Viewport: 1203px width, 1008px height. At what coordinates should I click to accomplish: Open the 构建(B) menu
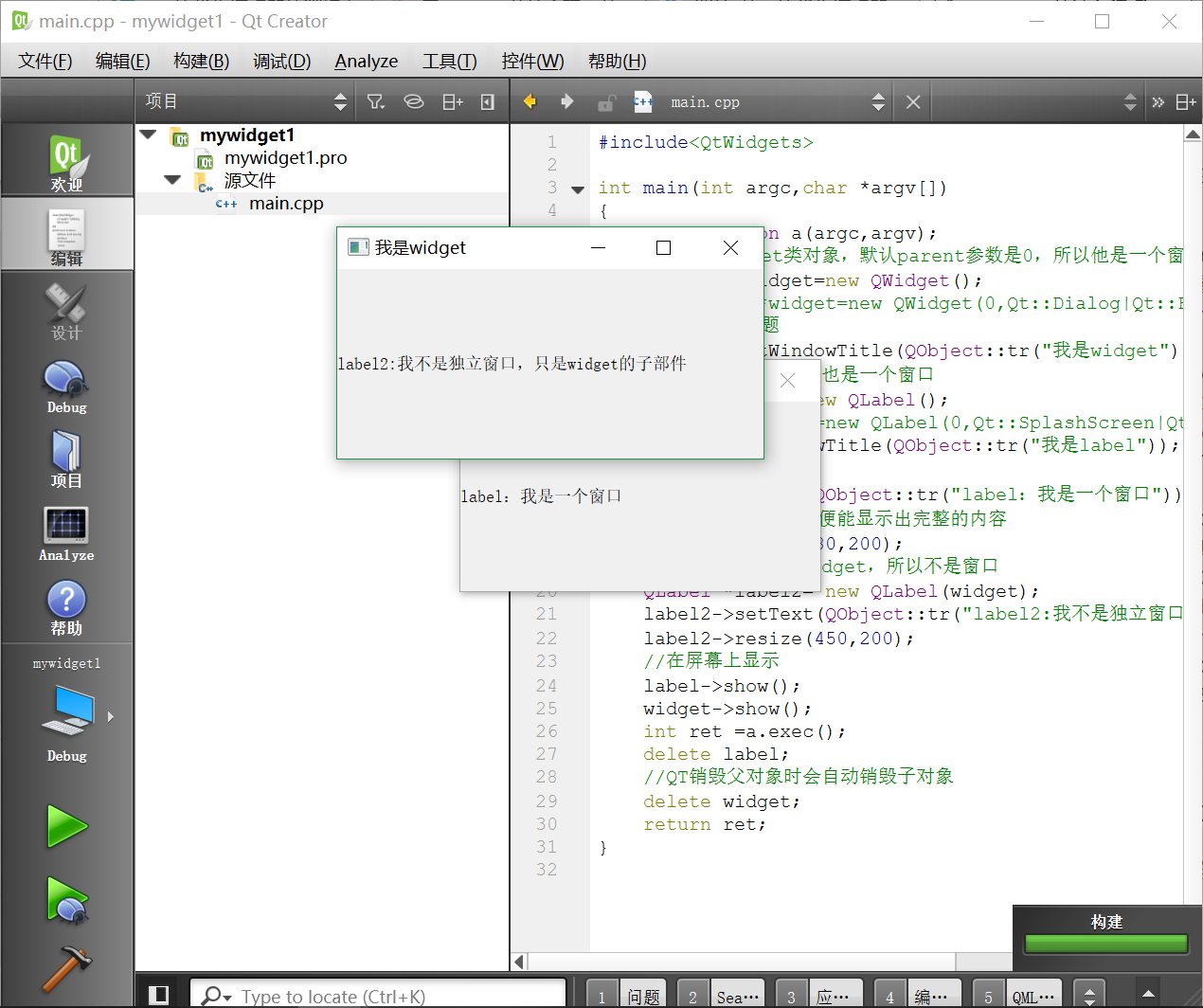202,61
